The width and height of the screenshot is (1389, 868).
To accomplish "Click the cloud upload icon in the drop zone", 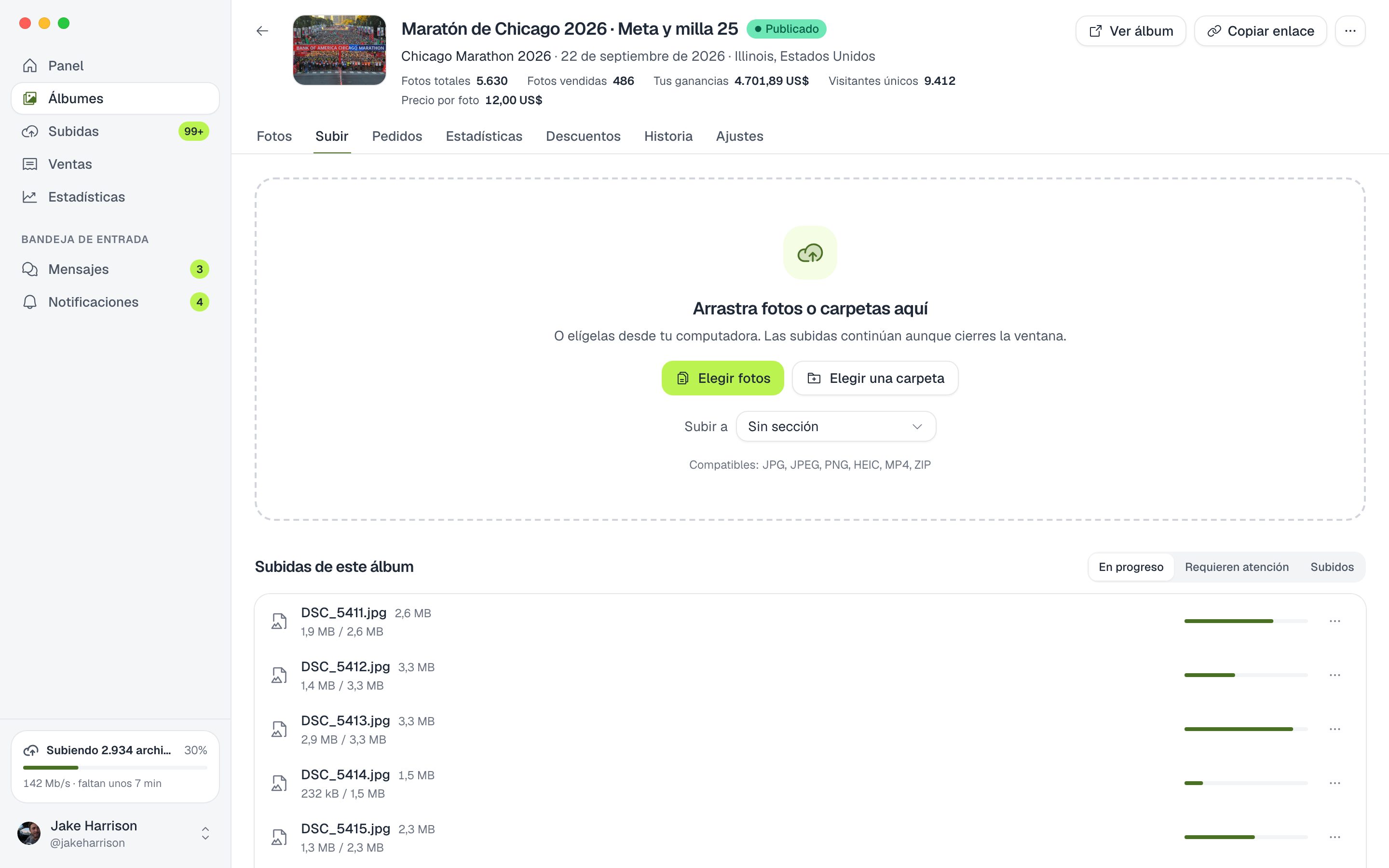I will click(810, 253).
